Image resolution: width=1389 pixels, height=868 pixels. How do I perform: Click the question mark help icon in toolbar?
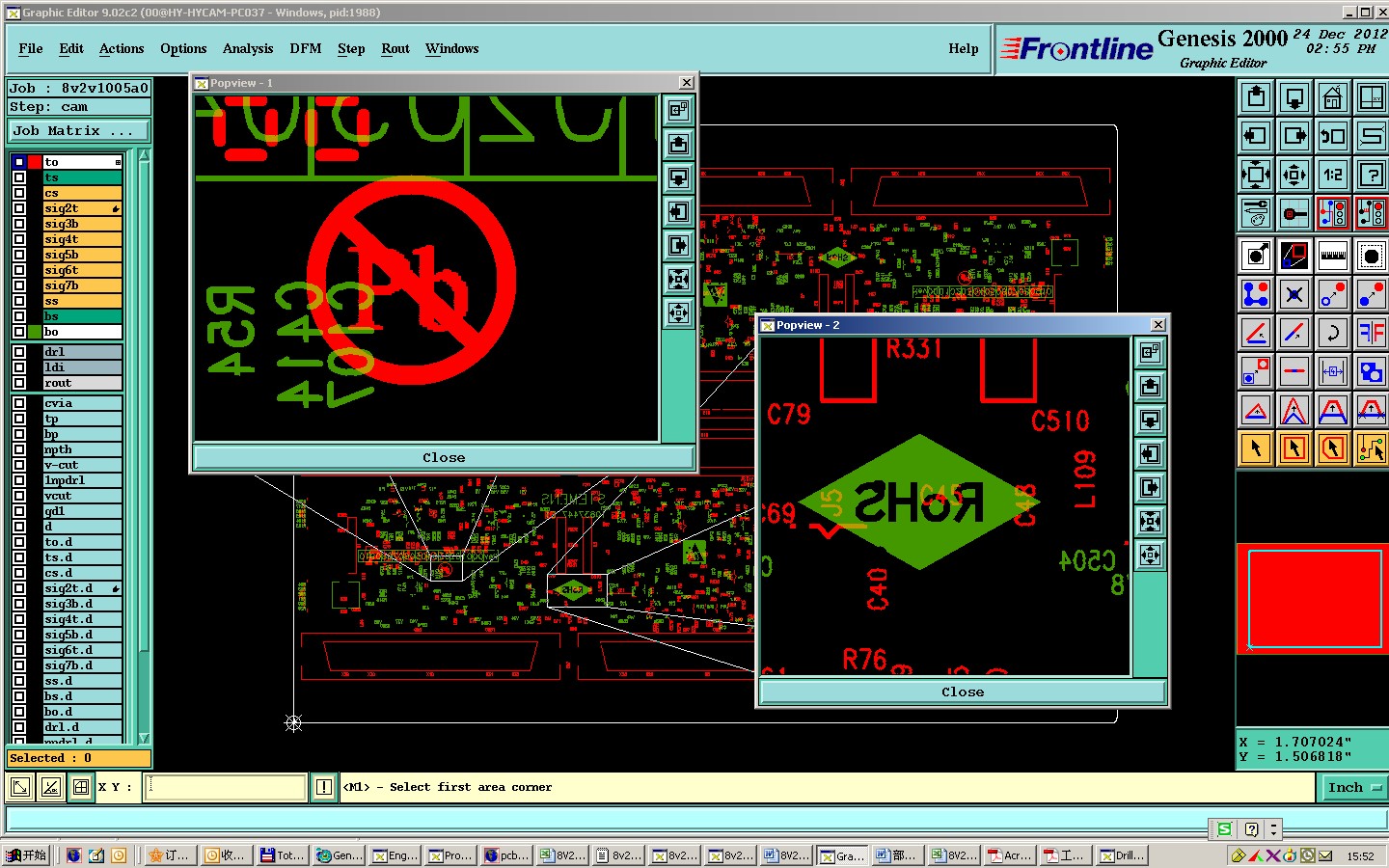[1372, 175]
